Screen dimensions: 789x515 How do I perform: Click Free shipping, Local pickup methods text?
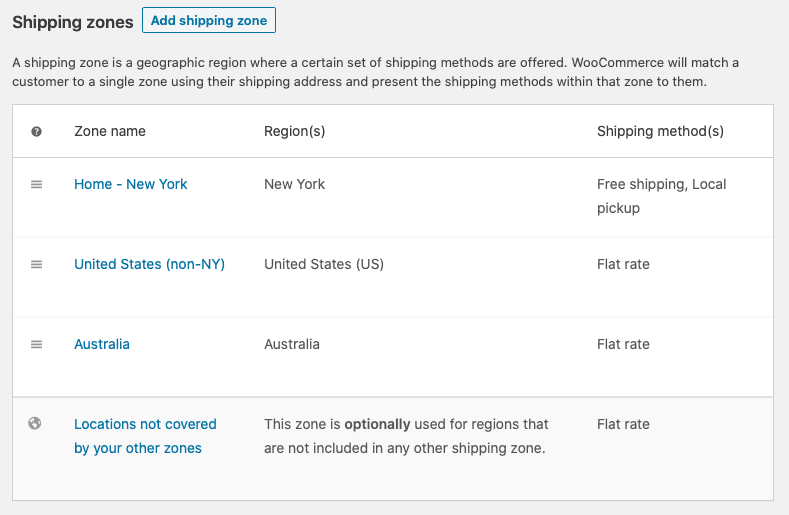(x=661, y=196)
